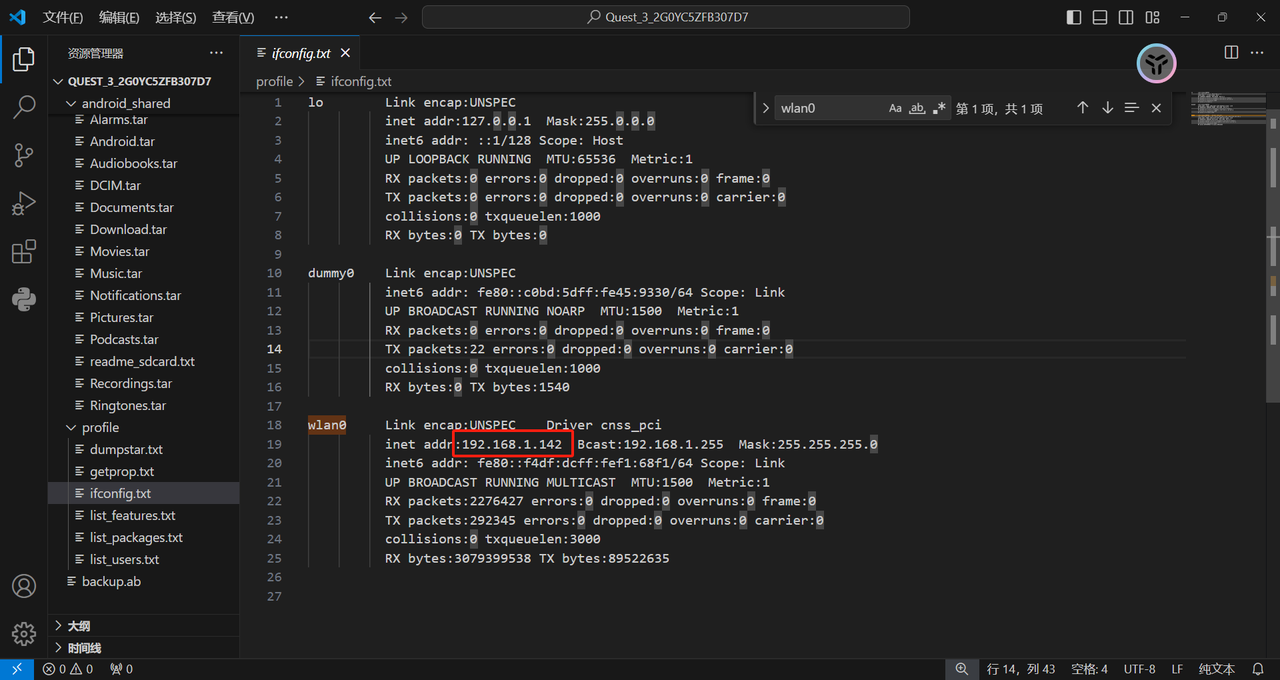Open the Search view in activity bar
Viewport: 1280px width, 680px height.
point(24,108)
